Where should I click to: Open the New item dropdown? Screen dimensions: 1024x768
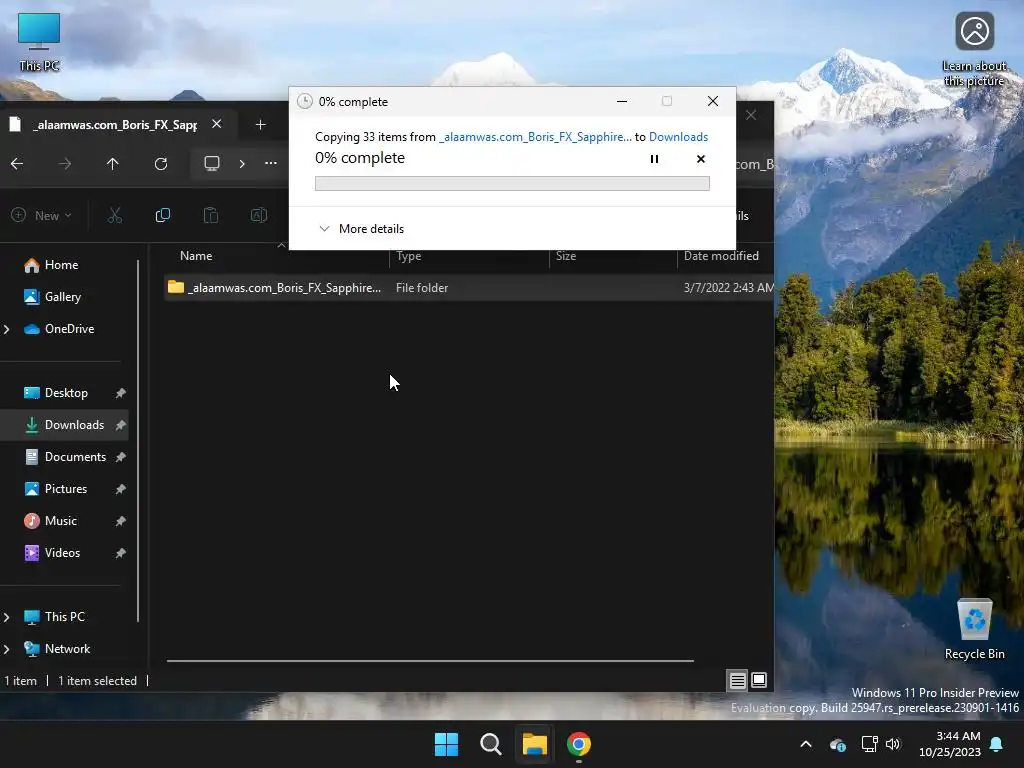pyautogui.click(x=41, y=216)
